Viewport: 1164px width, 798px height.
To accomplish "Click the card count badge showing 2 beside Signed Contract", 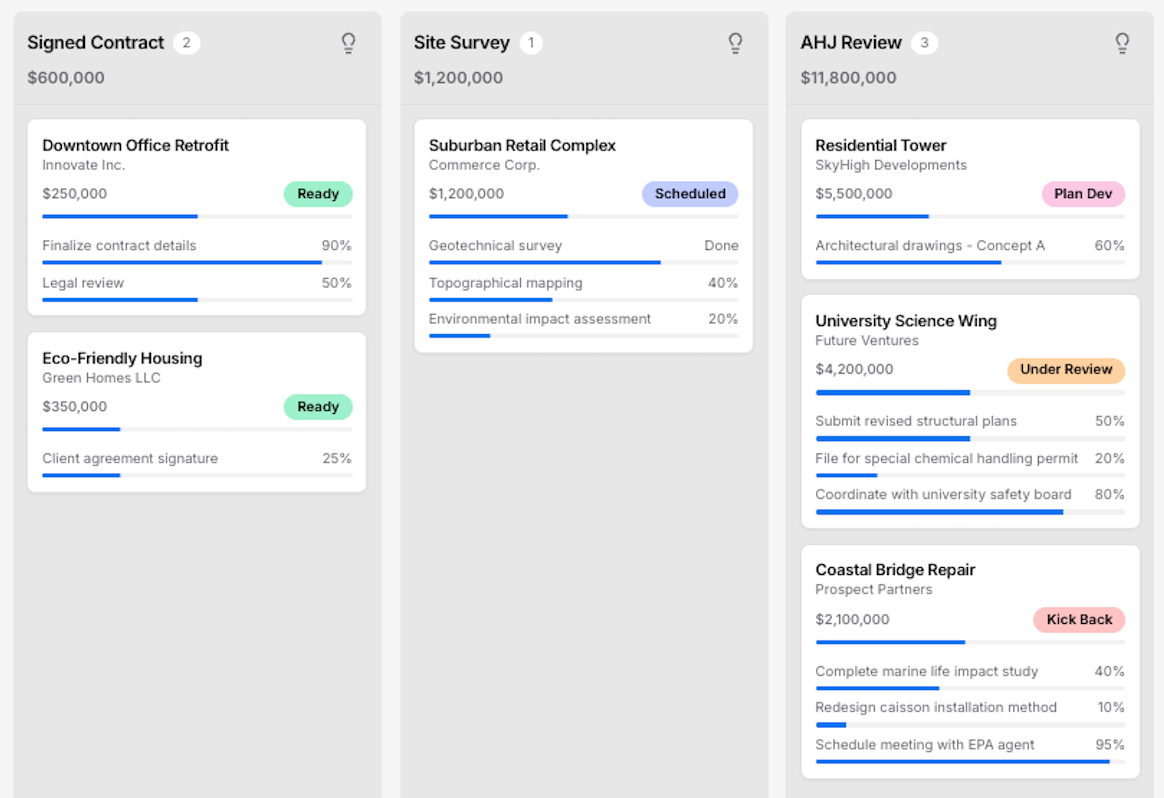I will 187,43.
